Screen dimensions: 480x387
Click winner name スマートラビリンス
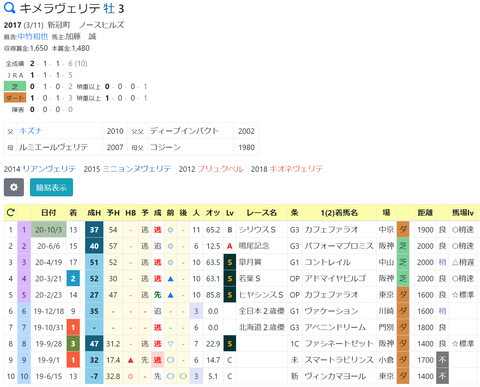click(x=339, y=360)
